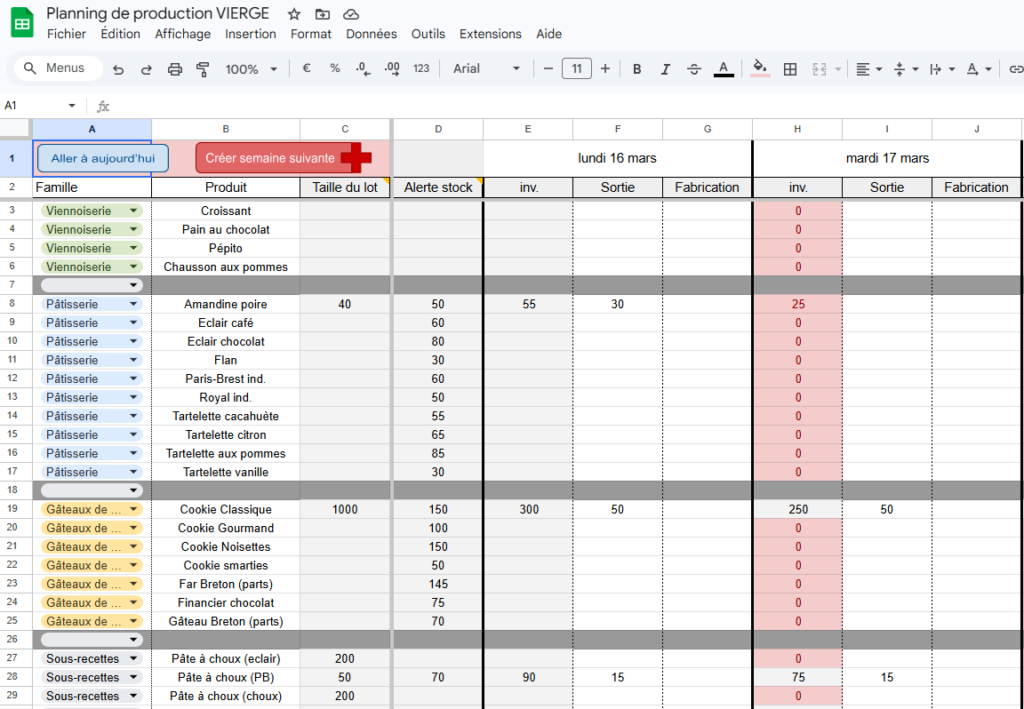1024x709 pixels.
Task: Italicize text using the Italic icon
Action: click(665, 70)
